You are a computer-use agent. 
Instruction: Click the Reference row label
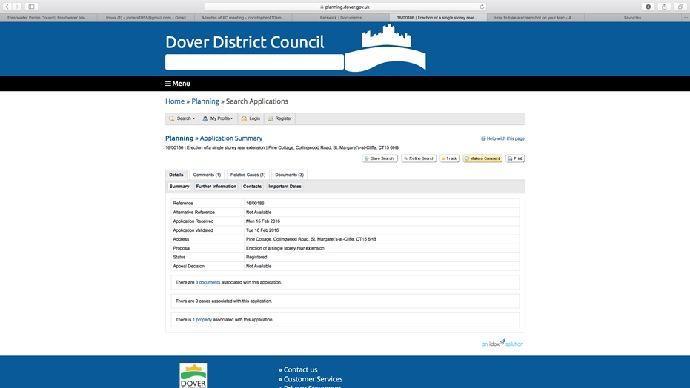point(183,203)
